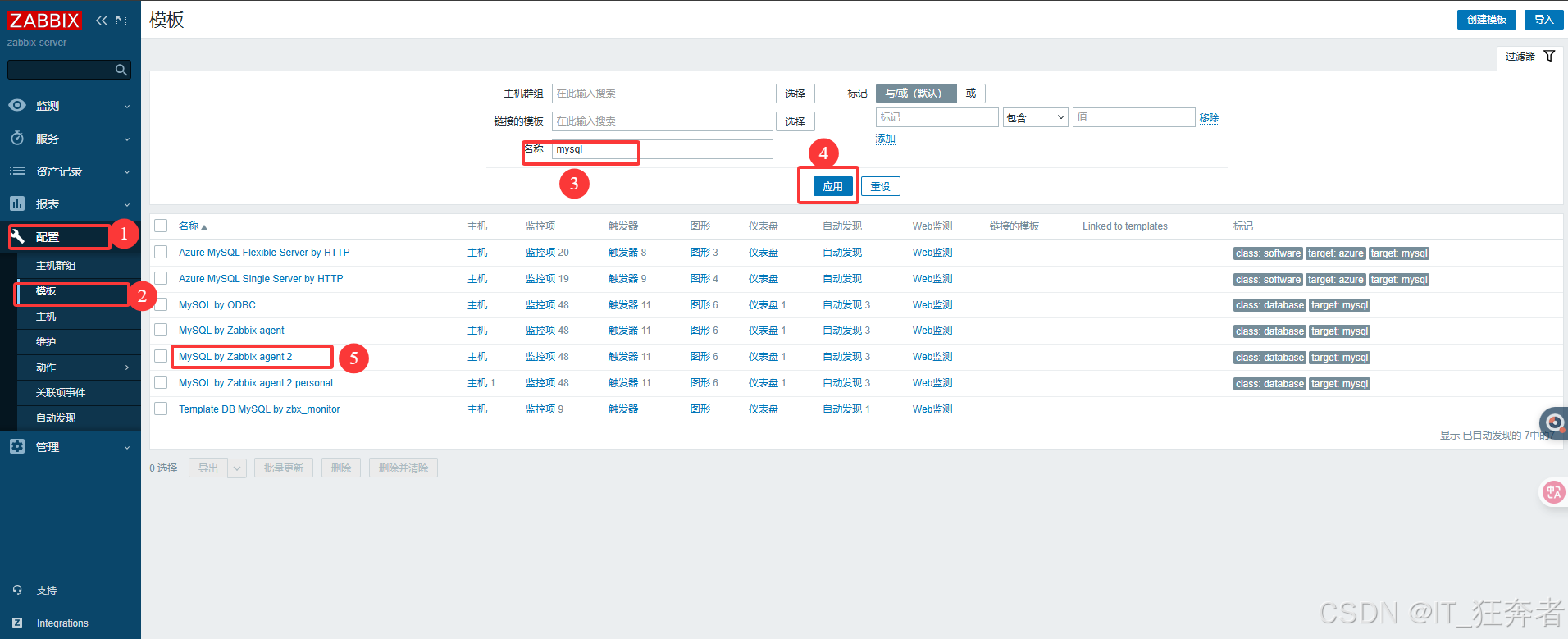Click the services stopwatch icon

(x=17, y=138)
